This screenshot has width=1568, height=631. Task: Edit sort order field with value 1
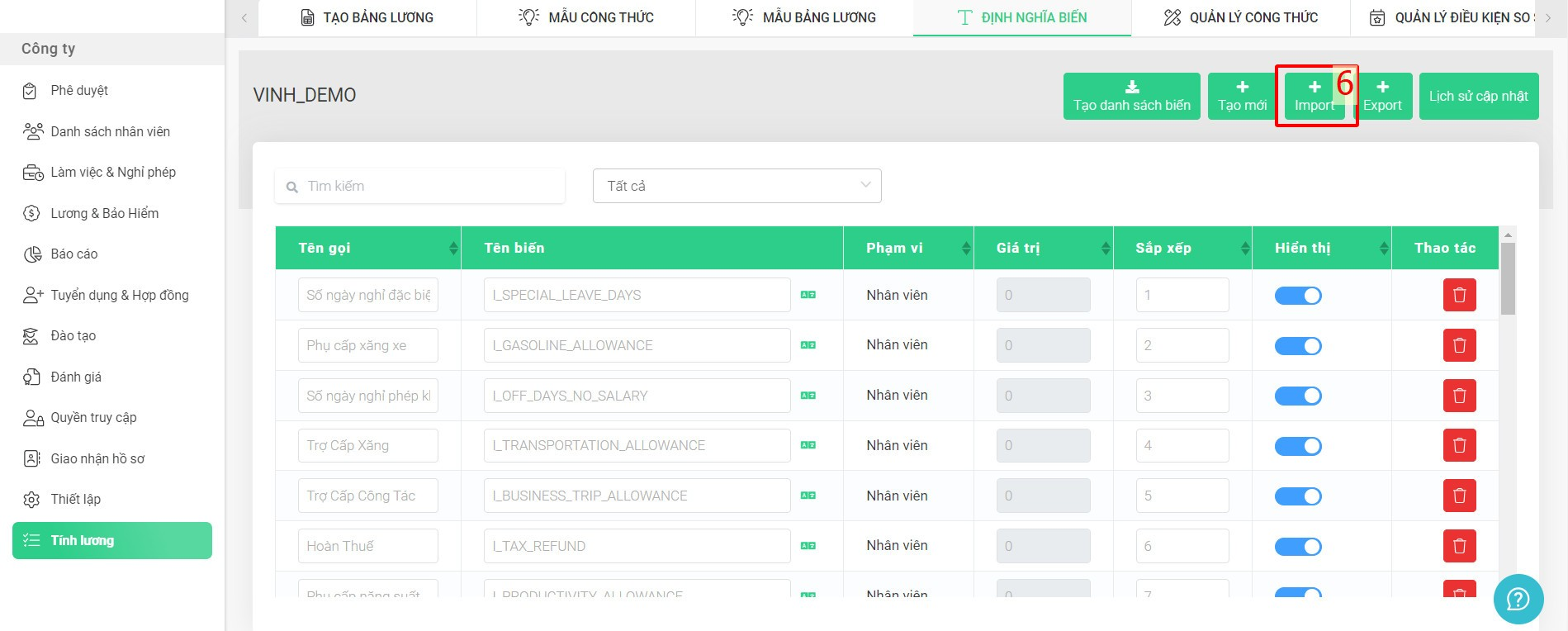[x=1182, y=295]
